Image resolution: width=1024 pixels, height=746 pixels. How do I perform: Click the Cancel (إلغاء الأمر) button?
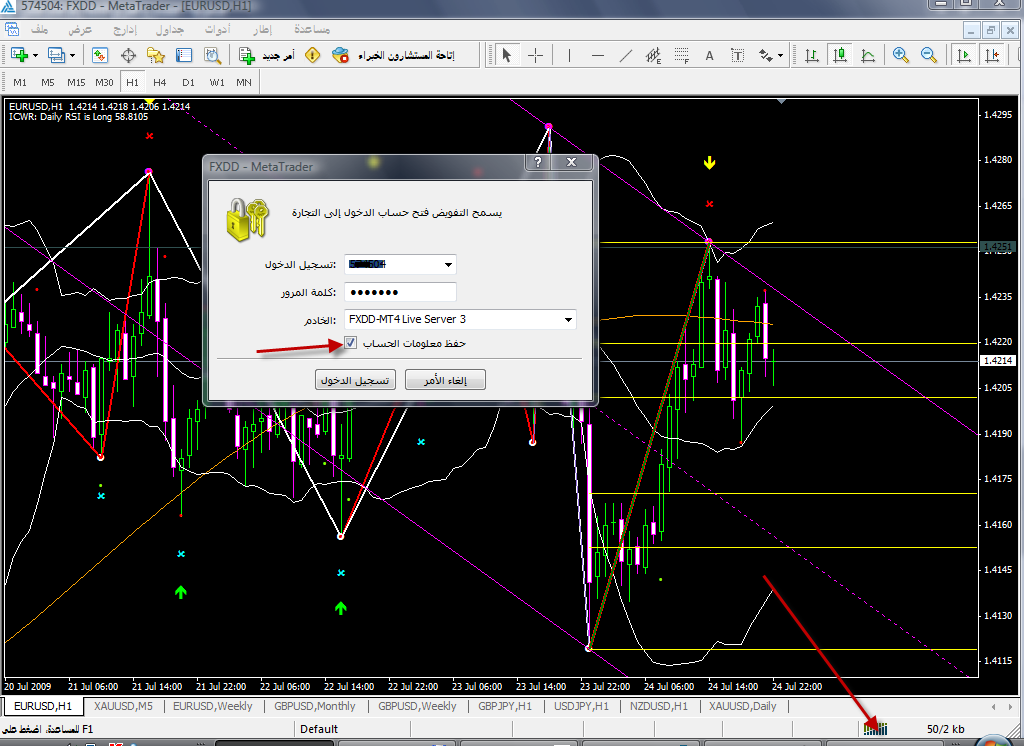445,380
